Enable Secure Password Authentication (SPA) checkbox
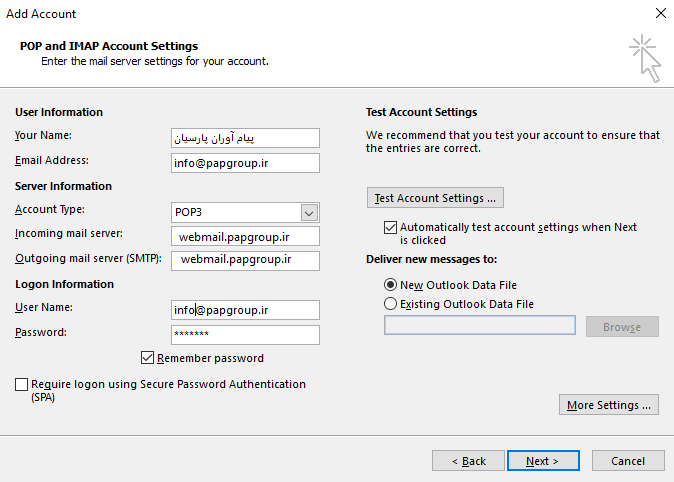The height and width of the screenshot is (482, 674). [x=22, y=384]
